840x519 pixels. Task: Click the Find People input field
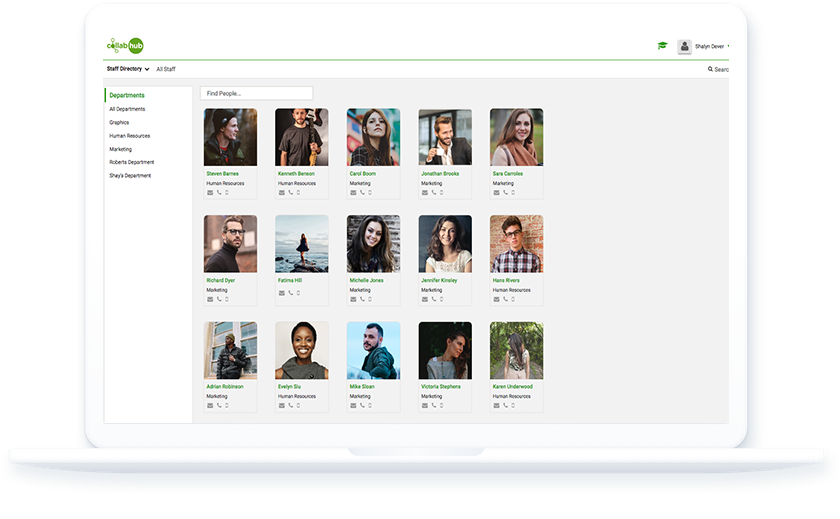[x=257, y=93]
